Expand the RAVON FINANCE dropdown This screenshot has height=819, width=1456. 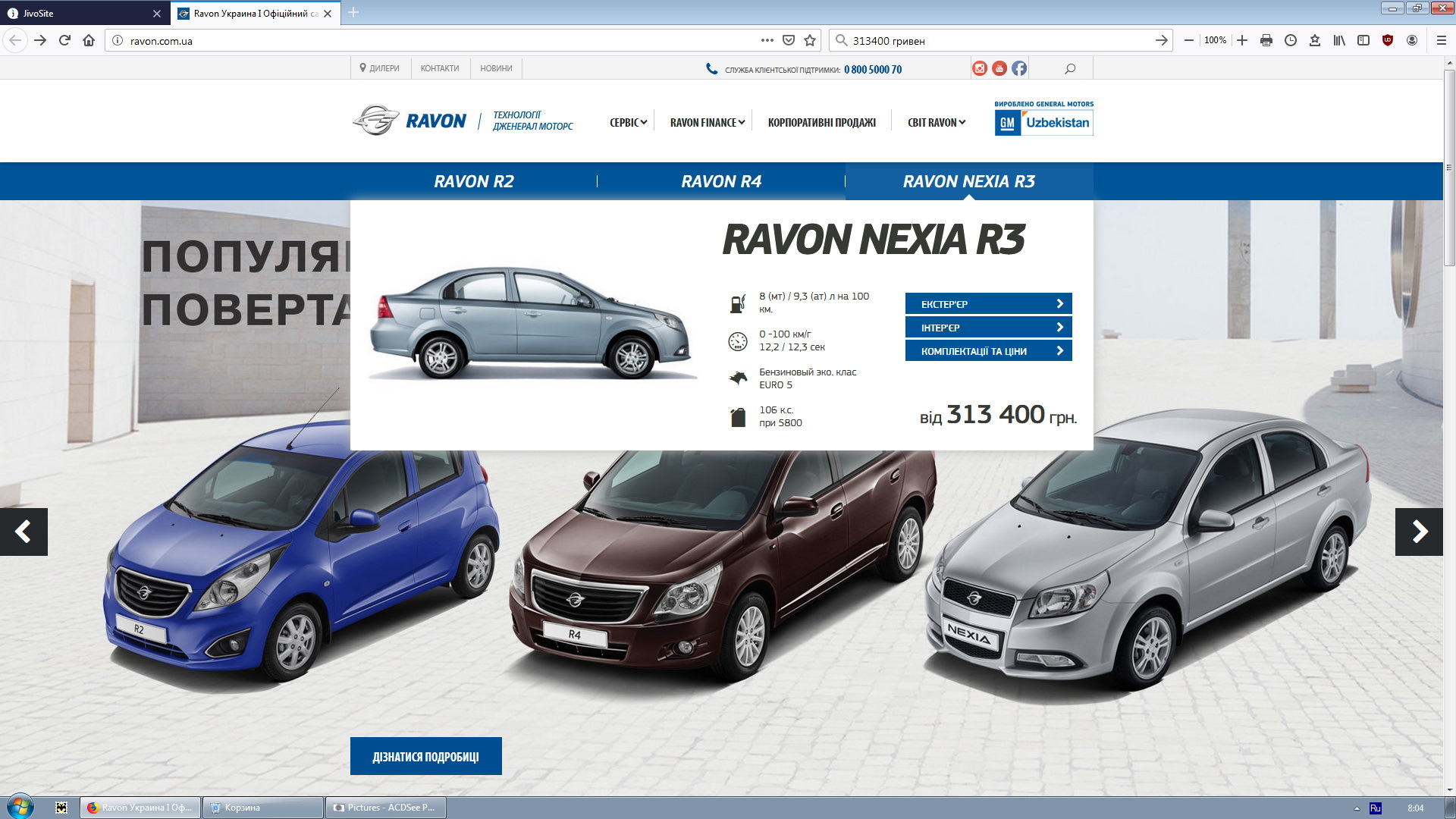pyautogui.click(x=707, y=122)
